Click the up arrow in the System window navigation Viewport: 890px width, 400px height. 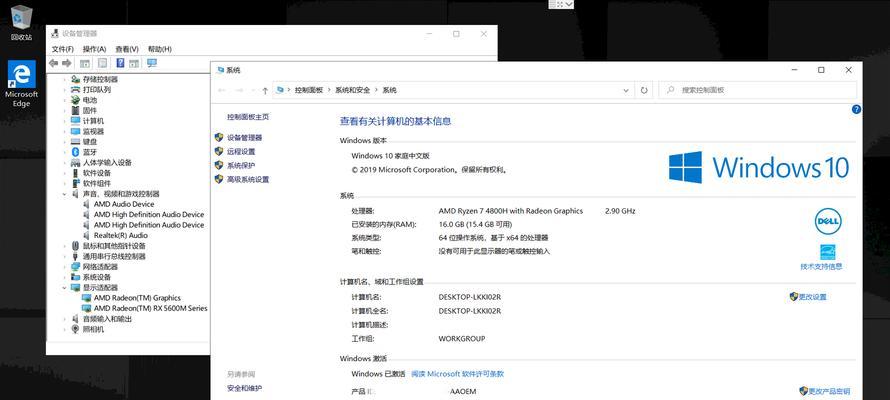pos(265,90)
